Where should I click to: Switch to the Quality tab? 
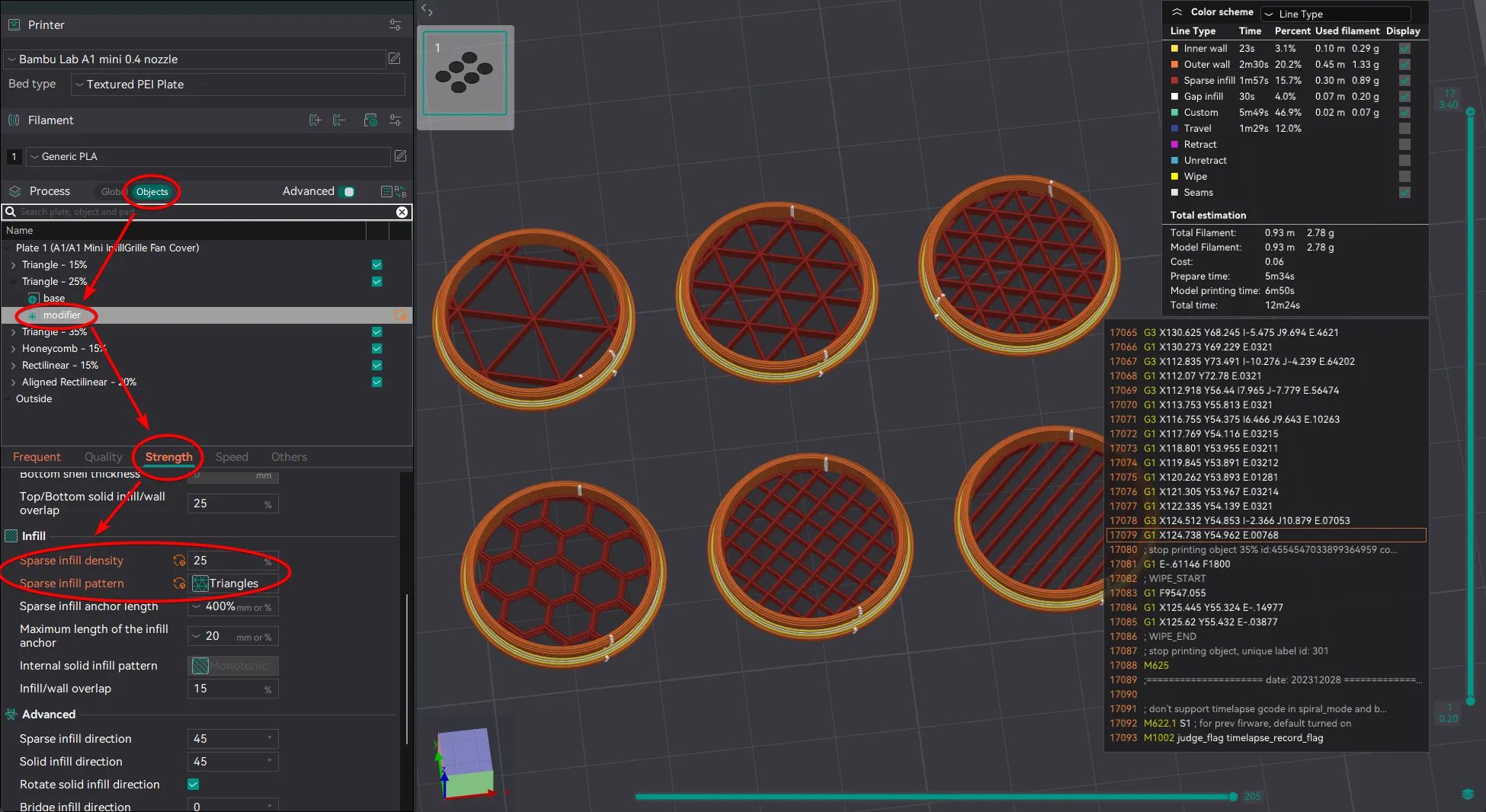click(104, 457)
